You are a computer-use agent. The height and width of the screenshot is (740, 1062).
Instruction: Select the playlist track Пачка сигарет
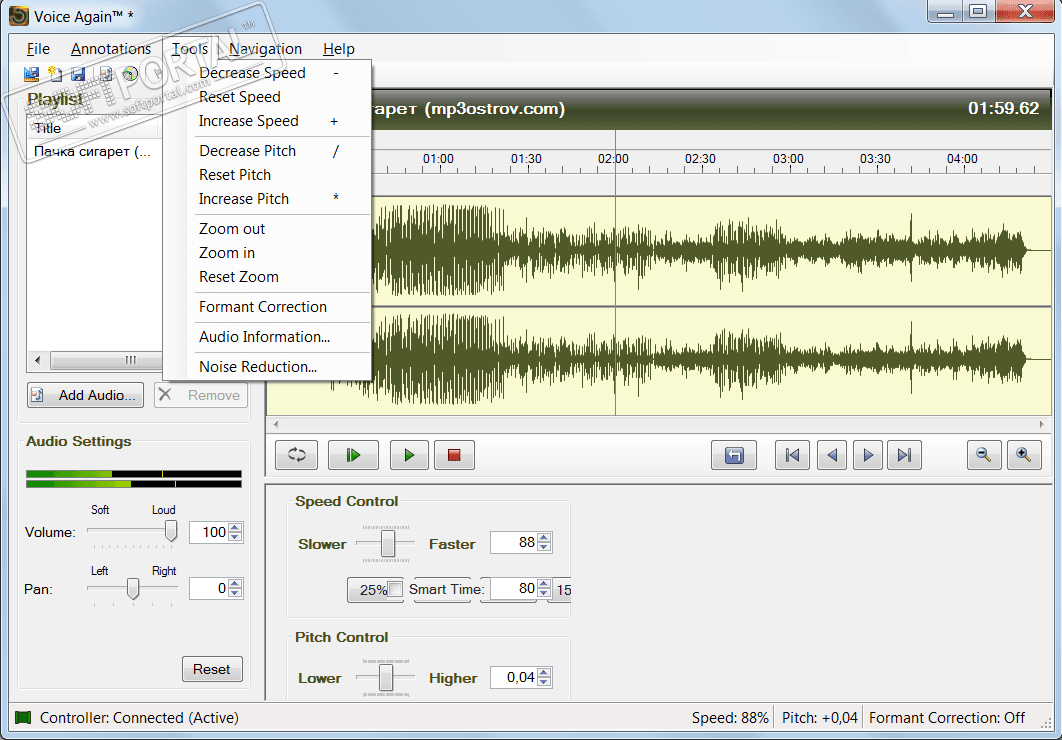pos(92,152)
